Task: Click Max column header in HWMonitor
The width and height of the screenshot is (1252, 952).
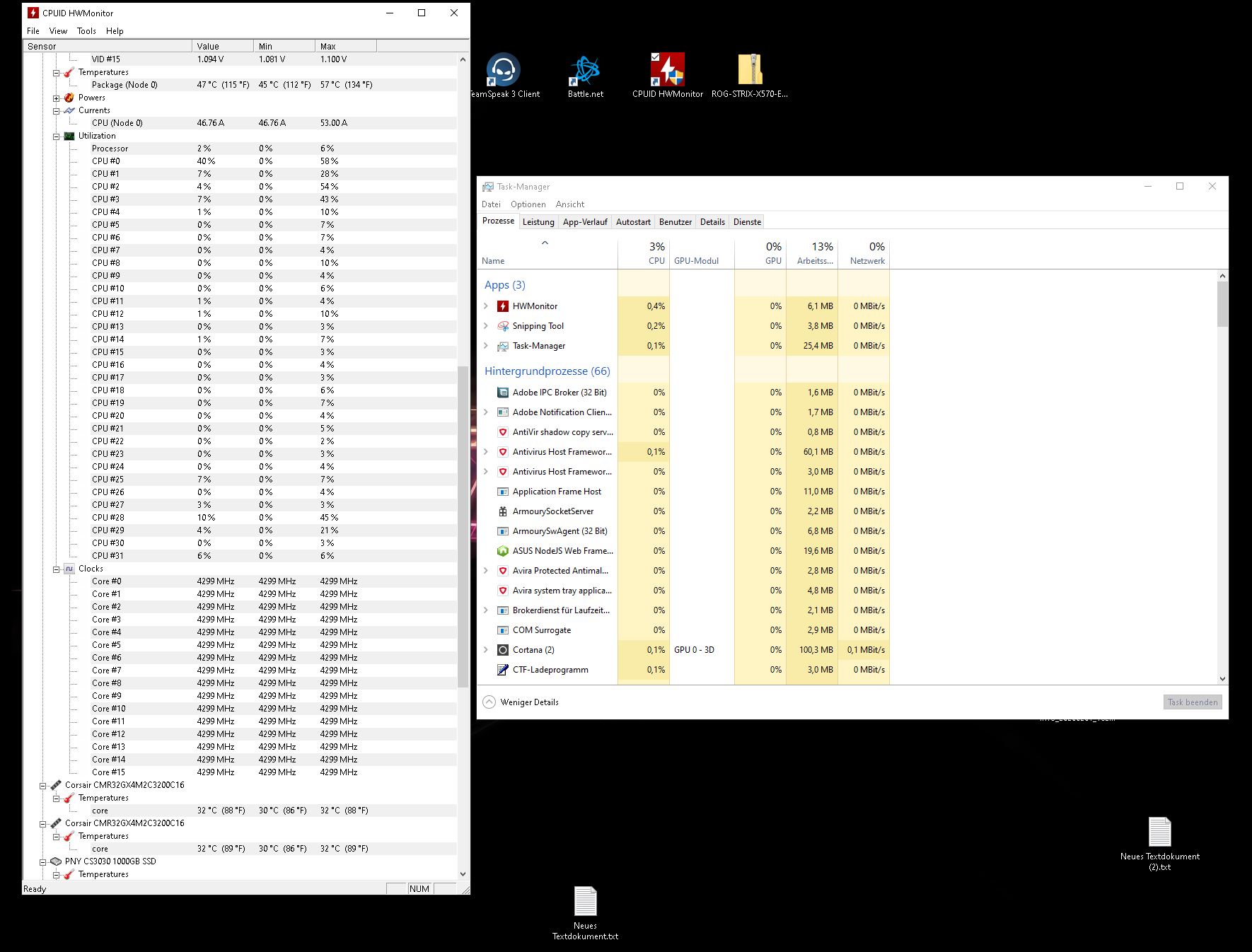Action: pos(346,46)
